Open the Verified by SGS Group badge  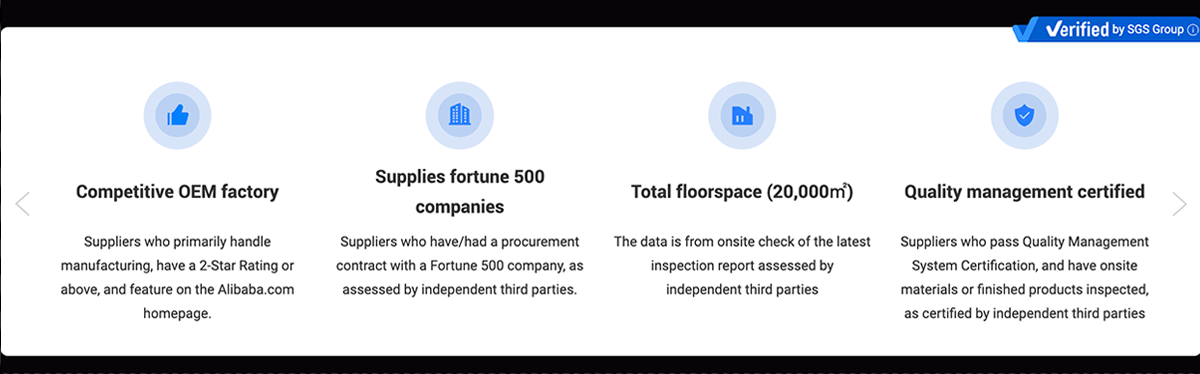coord(1105,30)
